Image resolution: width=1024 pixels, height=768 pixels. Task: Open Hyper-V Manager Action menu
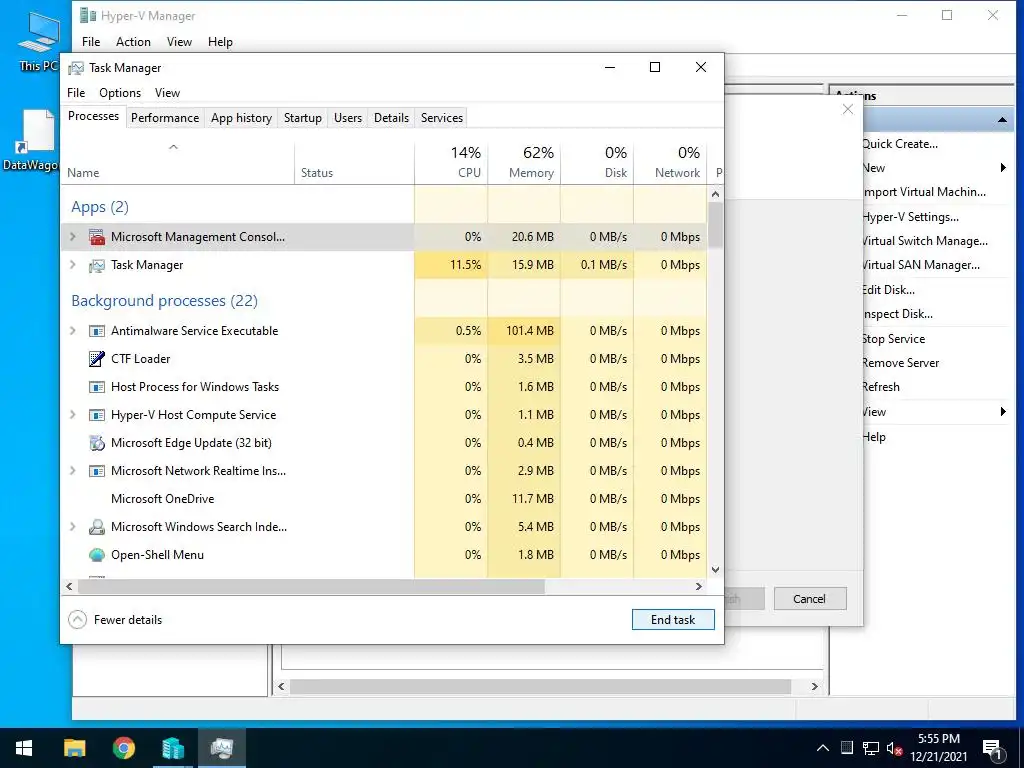coord(133,42)
